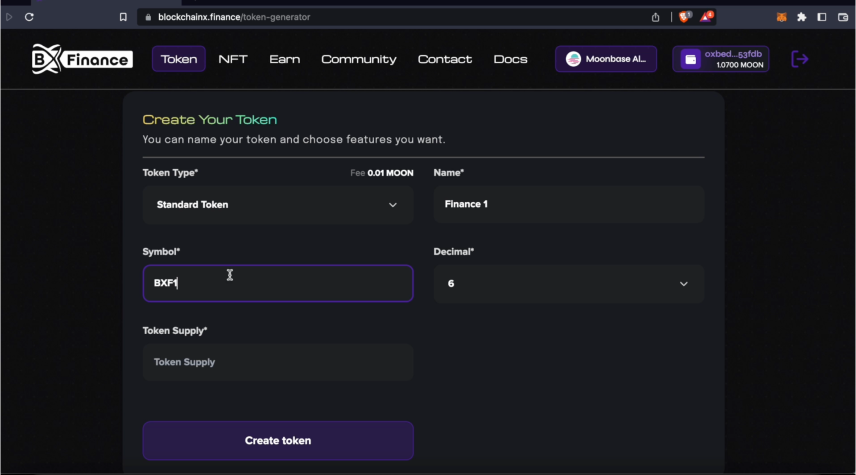This screenshot has height=475, width=856.
Task: Open the Decimal dropdown showing 6
Action: coord(569,284)
